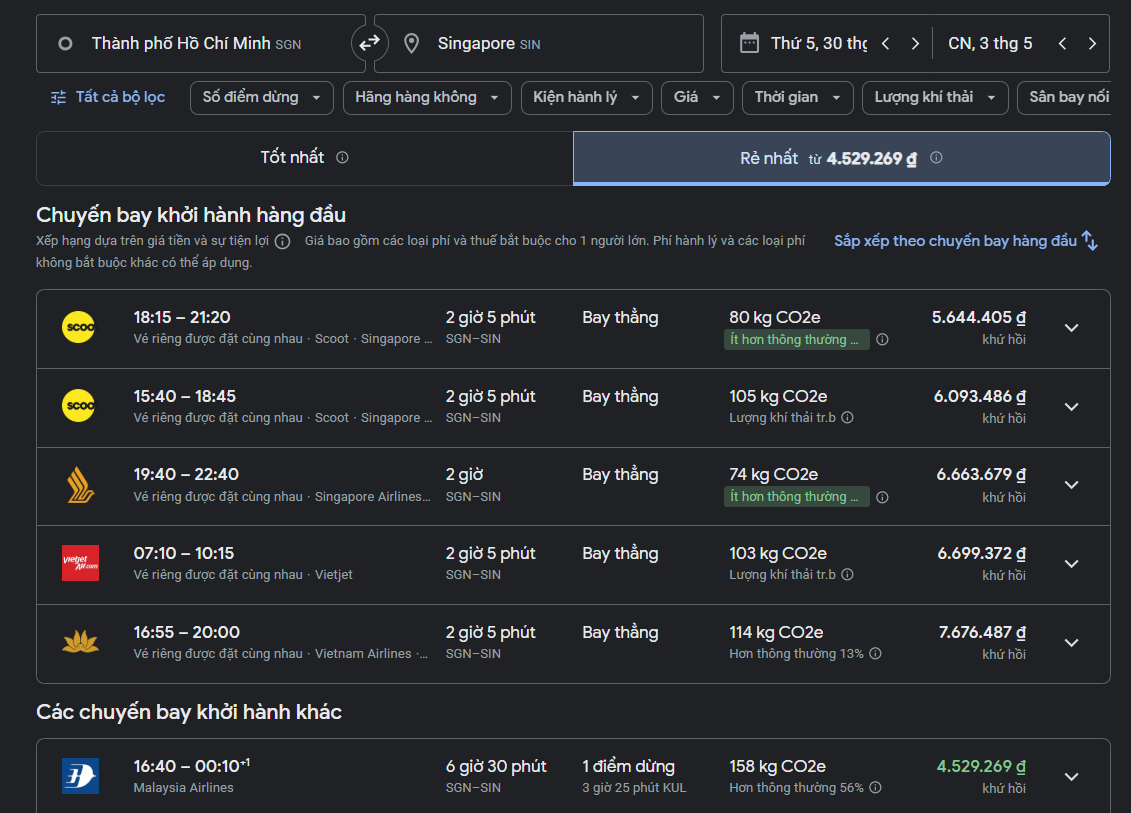
Task: Open the Hãng hàng không filter dropdown
Action: (x=426, y=98)
